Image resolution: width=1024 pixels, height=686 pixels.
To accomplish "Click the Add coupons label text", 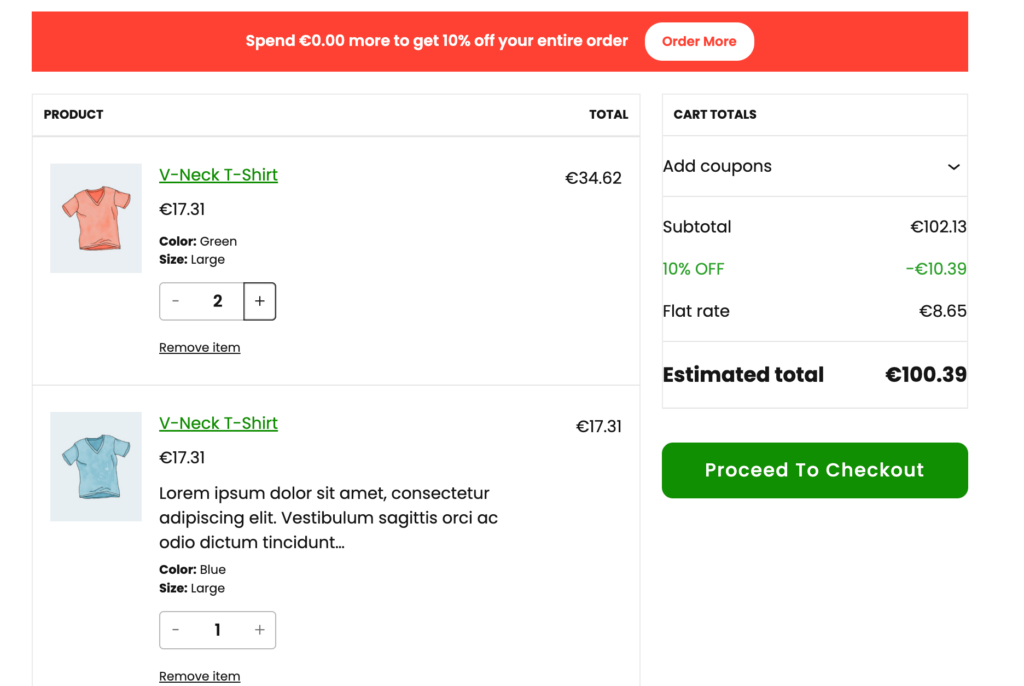I will tap(717, 167).
